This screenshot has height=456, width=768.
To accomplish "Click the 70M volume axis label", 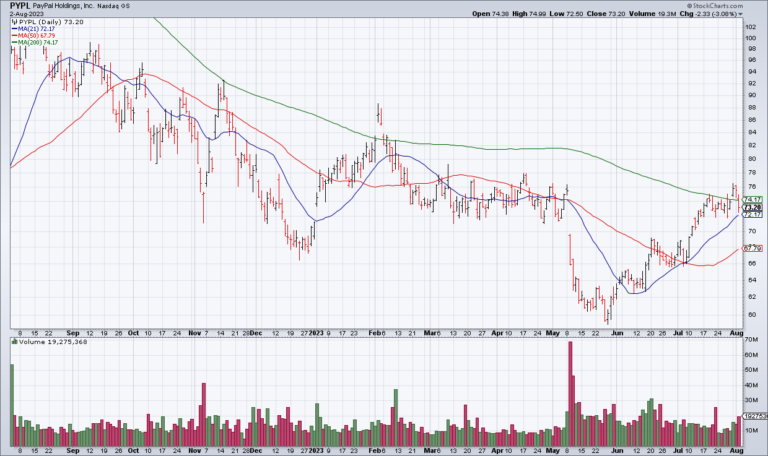I will (751, 339).
